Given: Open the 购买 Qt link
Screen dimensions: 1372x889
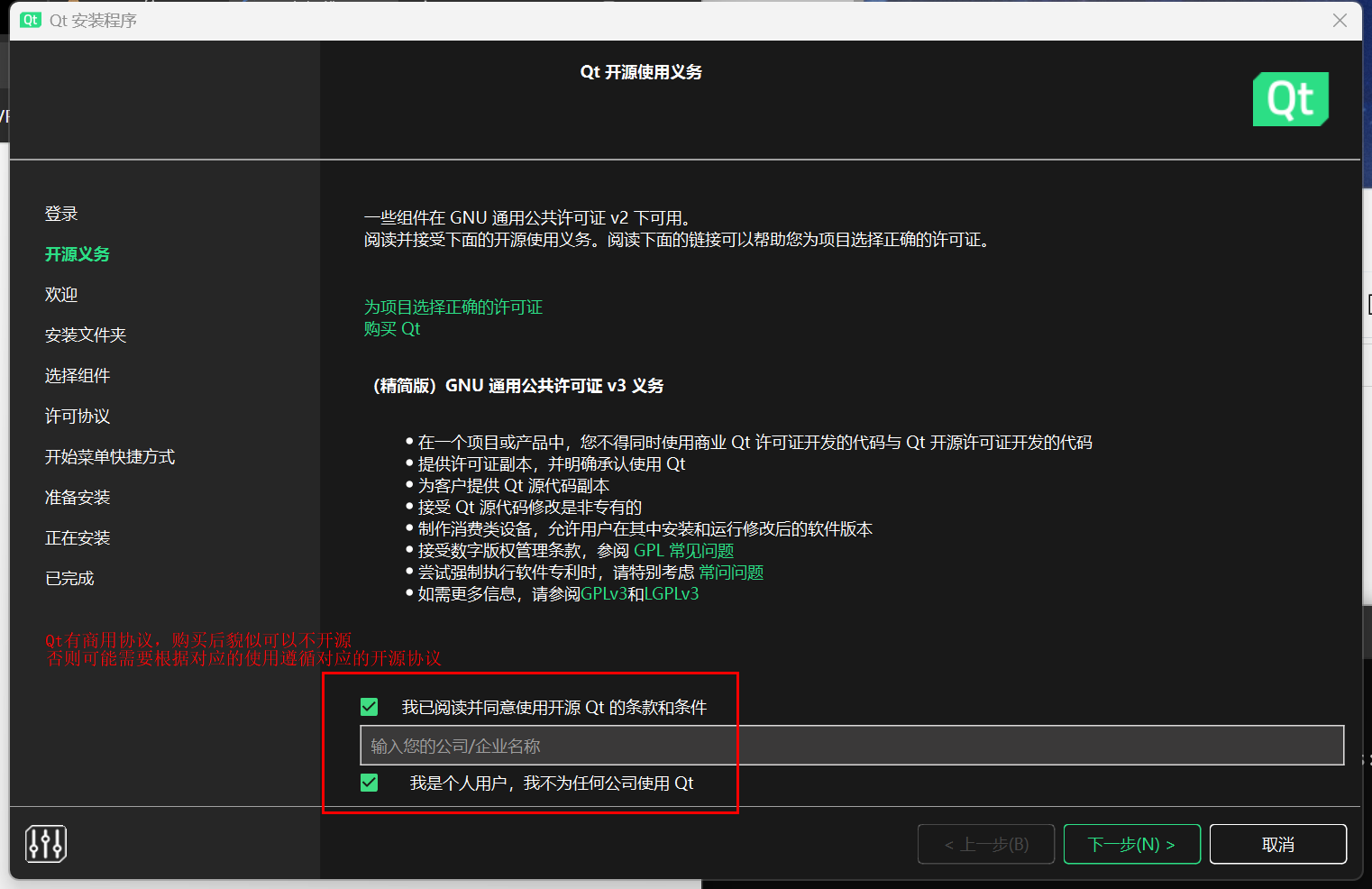Looking at the screenshot, I should [392, 329].
